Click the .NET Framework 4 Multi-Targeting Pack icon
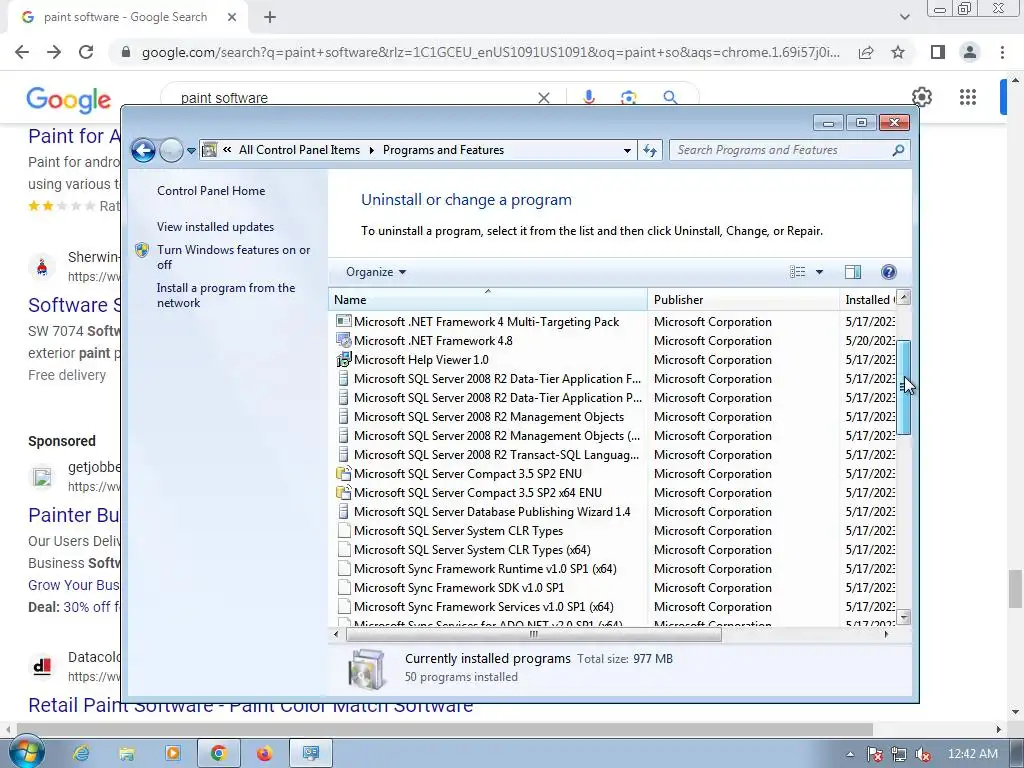The height and width of the screenshot is (768, 1024). (344, 321)
